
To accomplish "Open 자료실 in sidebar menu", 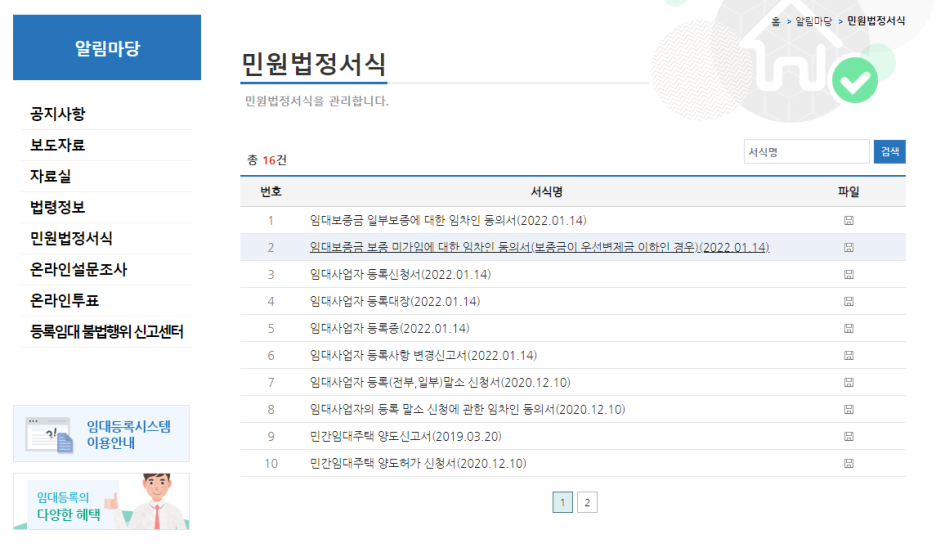I will click(x=51, y=176).
